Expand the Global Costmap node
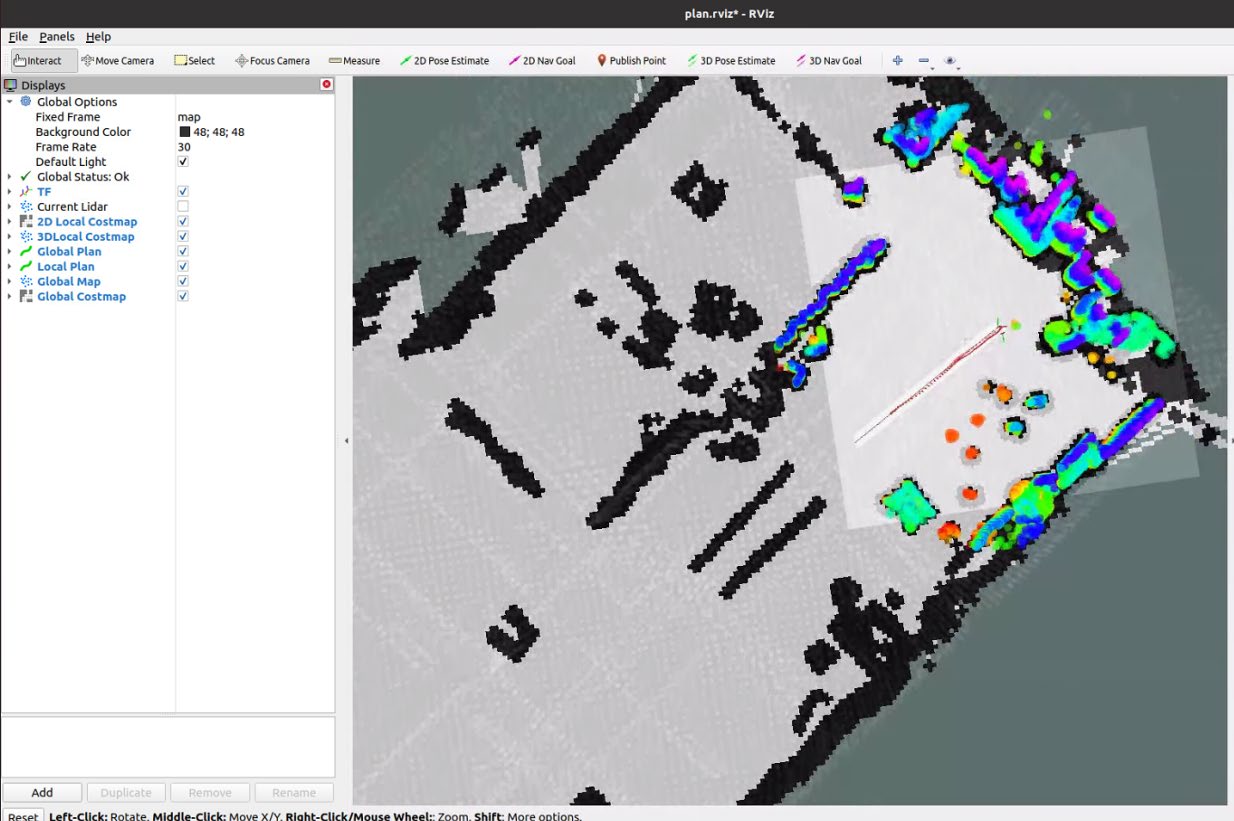The width and height of the screenshot is (1234, 821). tap(9, 297)
